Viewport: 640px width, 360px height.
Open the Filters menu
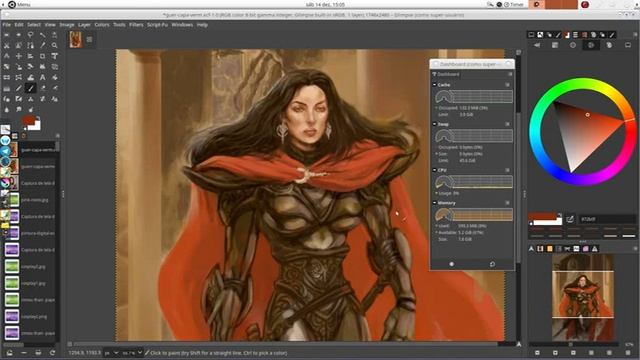pos(136,25)
